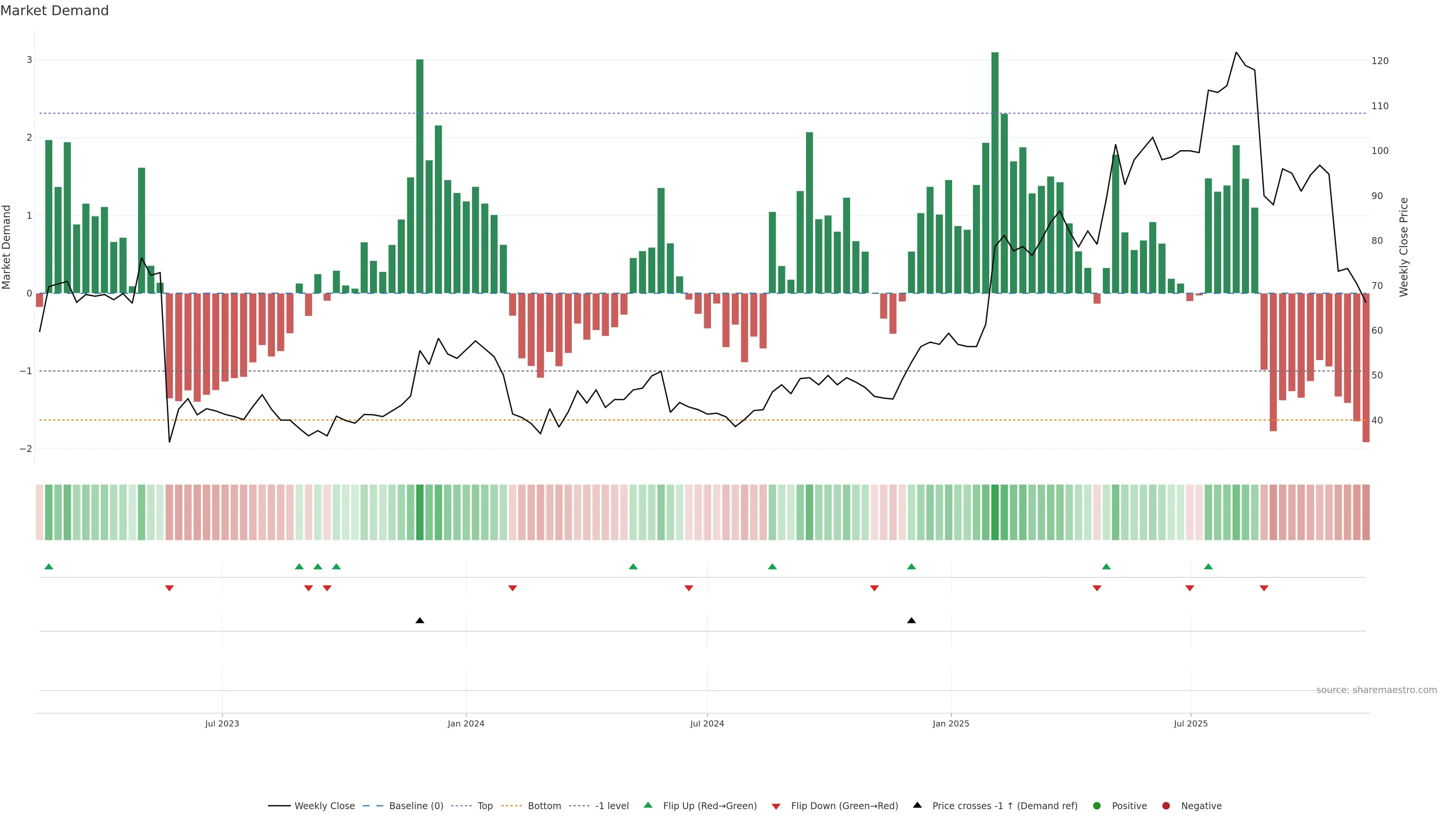Click the Positive green dot legend
1456x819 pixels.
pos(1097,805)
